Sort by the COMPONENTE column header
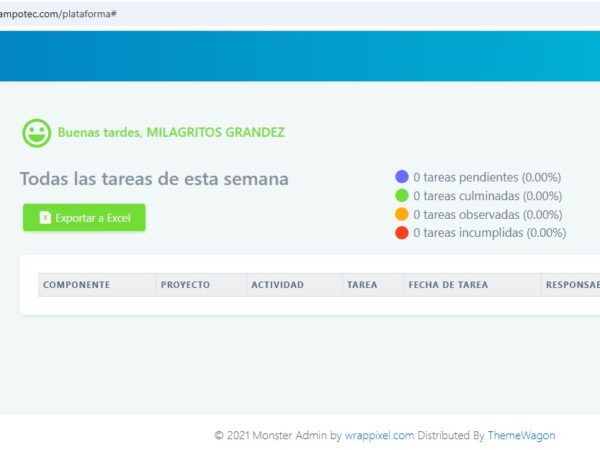Viewport: 600px width, 450px height. click(x=76, y=285)
